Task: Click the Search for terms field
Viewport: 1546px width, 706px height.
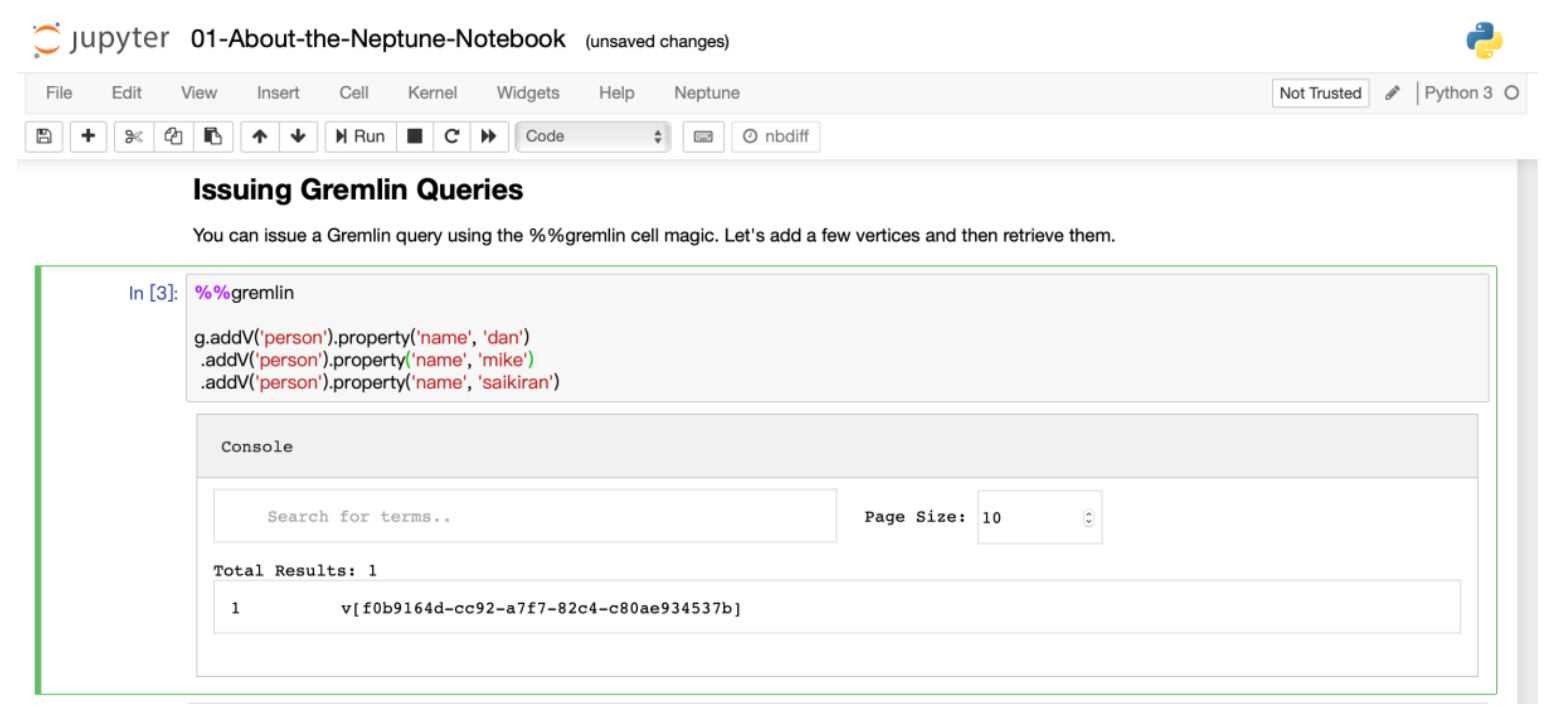Action: (525, 517)
